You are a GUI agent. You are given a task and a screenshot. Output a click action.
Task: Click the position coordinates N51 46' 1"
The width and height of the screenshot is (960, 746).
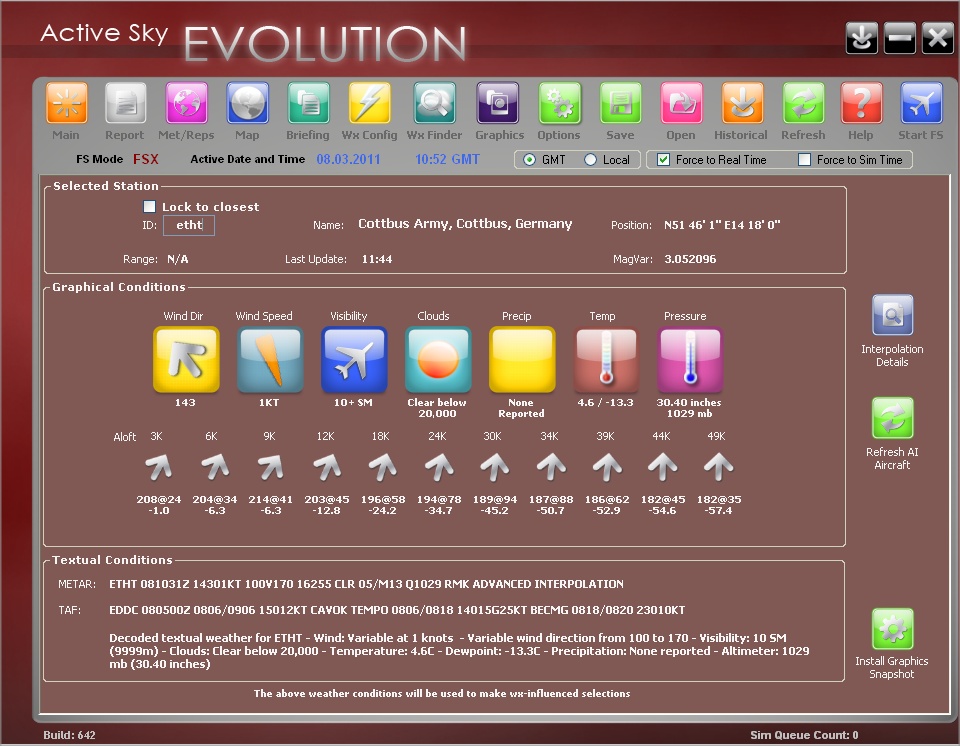tap(722, 225)
